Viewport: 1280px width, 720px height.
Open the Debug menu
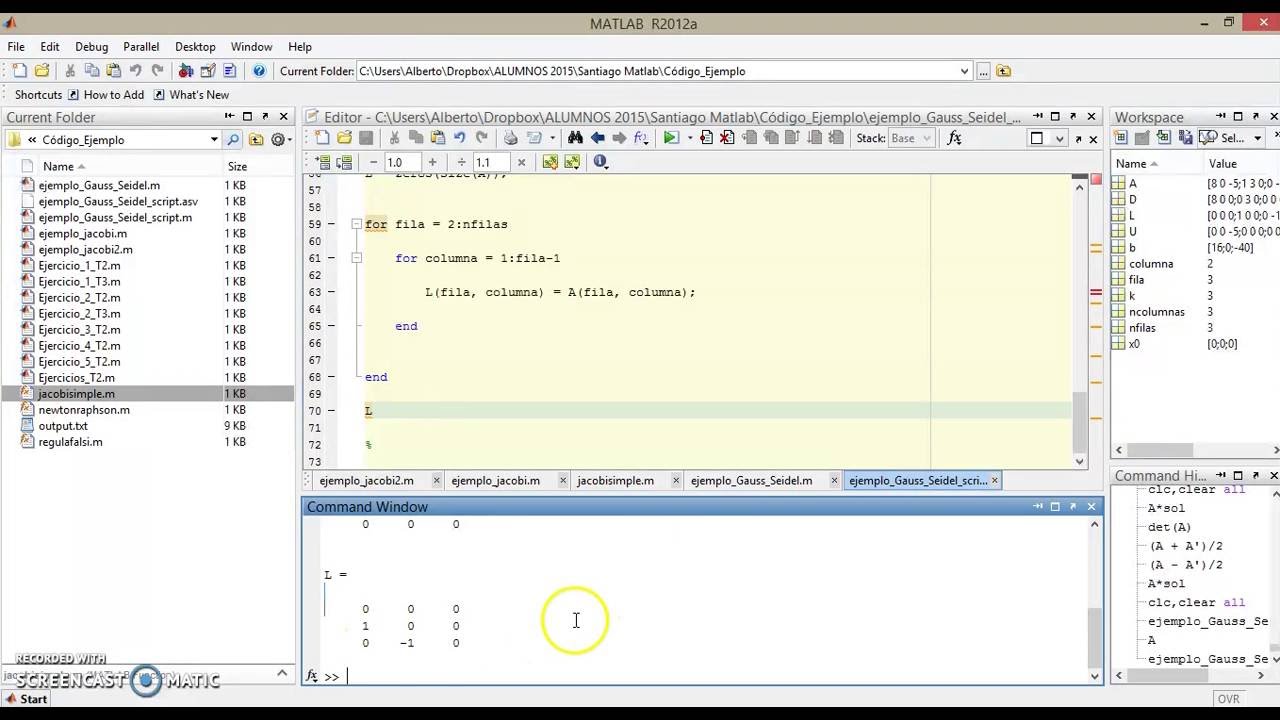(x=91, y=47)
